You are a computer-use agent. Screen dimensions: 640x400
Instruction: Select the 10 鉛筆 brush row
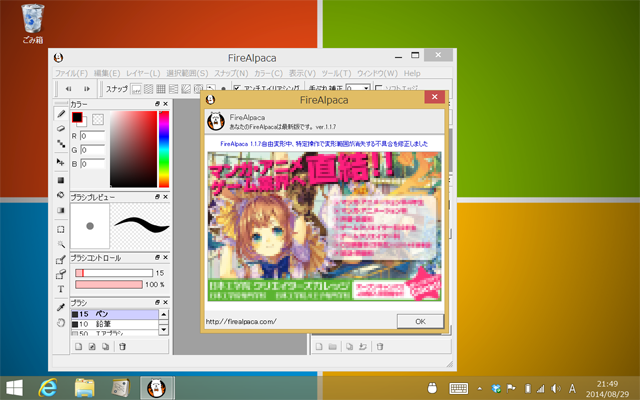pyautogui.click(x=115, y=324)
